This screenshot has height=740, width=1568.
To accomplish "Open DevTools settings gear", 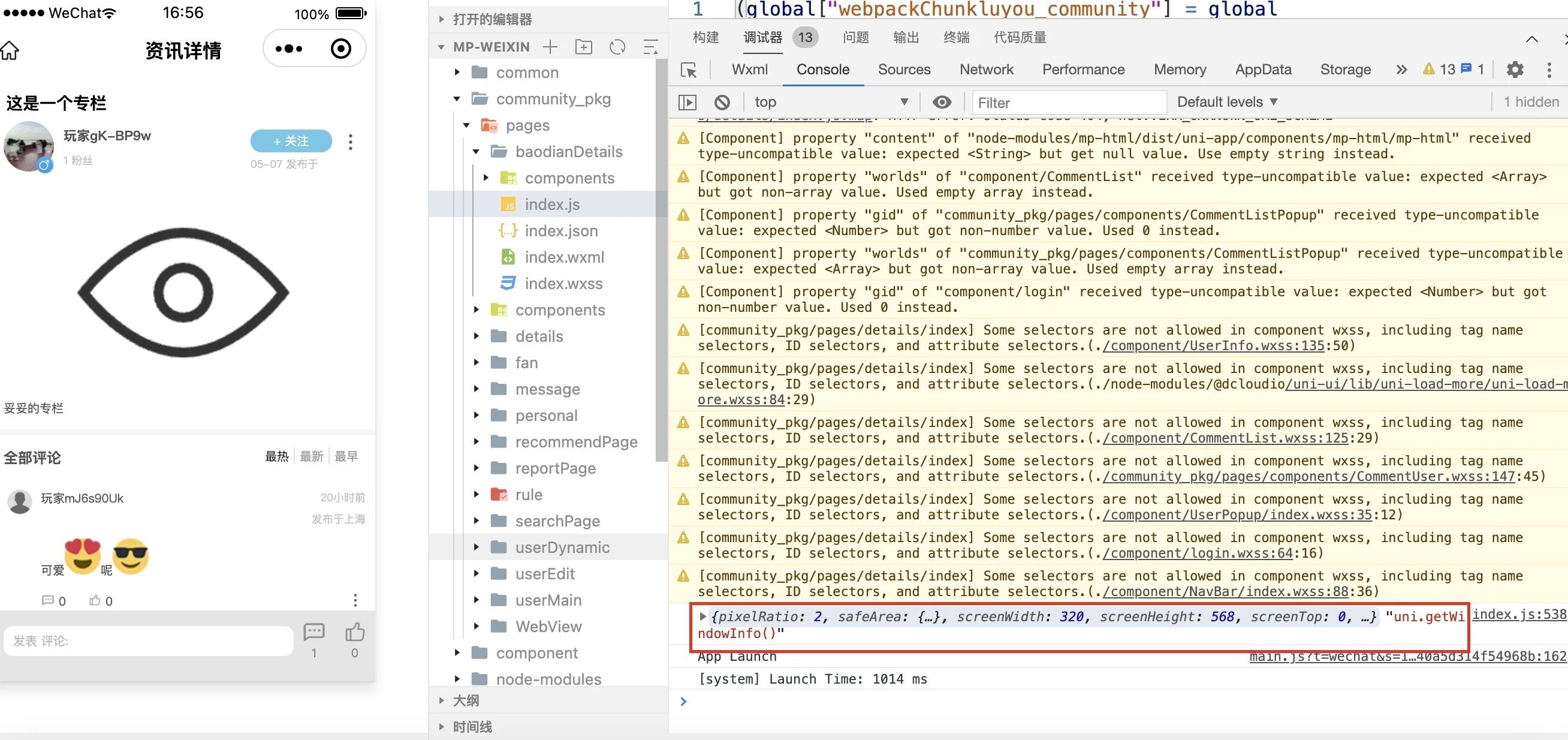I will click(x=1515, y=70).
